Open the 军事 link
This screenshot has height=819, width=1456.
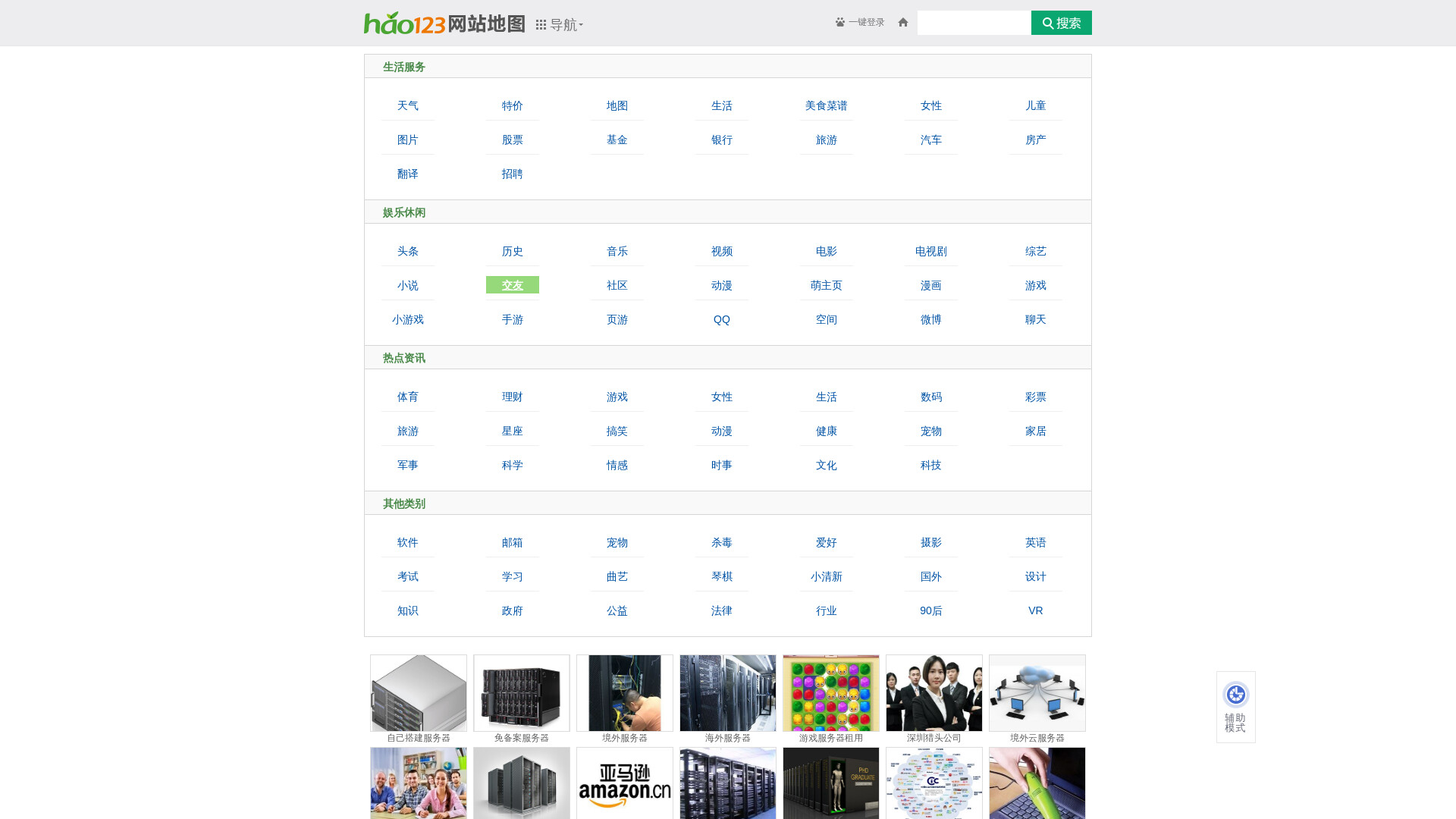point(408,465)
